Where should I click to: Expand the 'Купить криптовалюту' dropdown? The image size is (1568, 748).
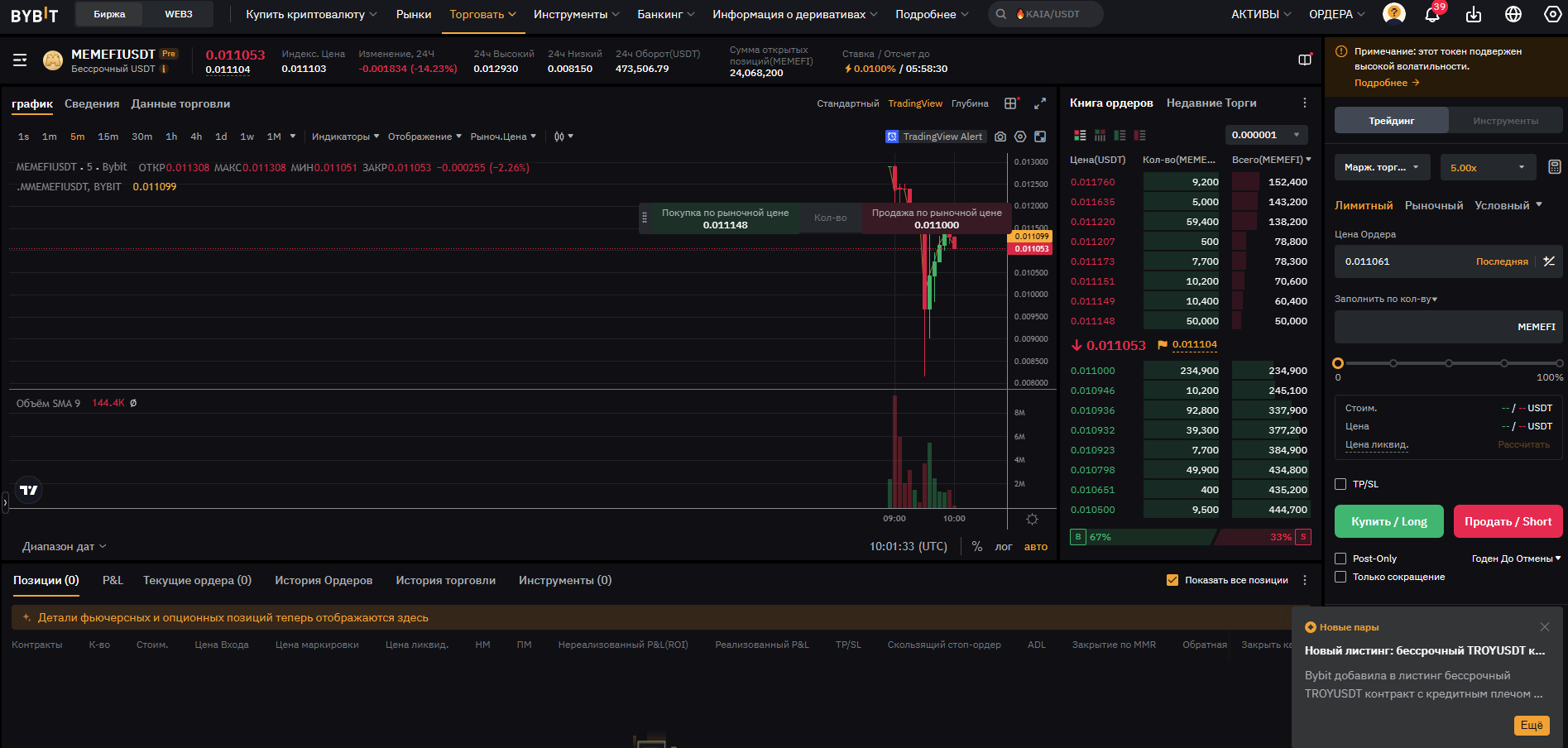pos(311,14)
